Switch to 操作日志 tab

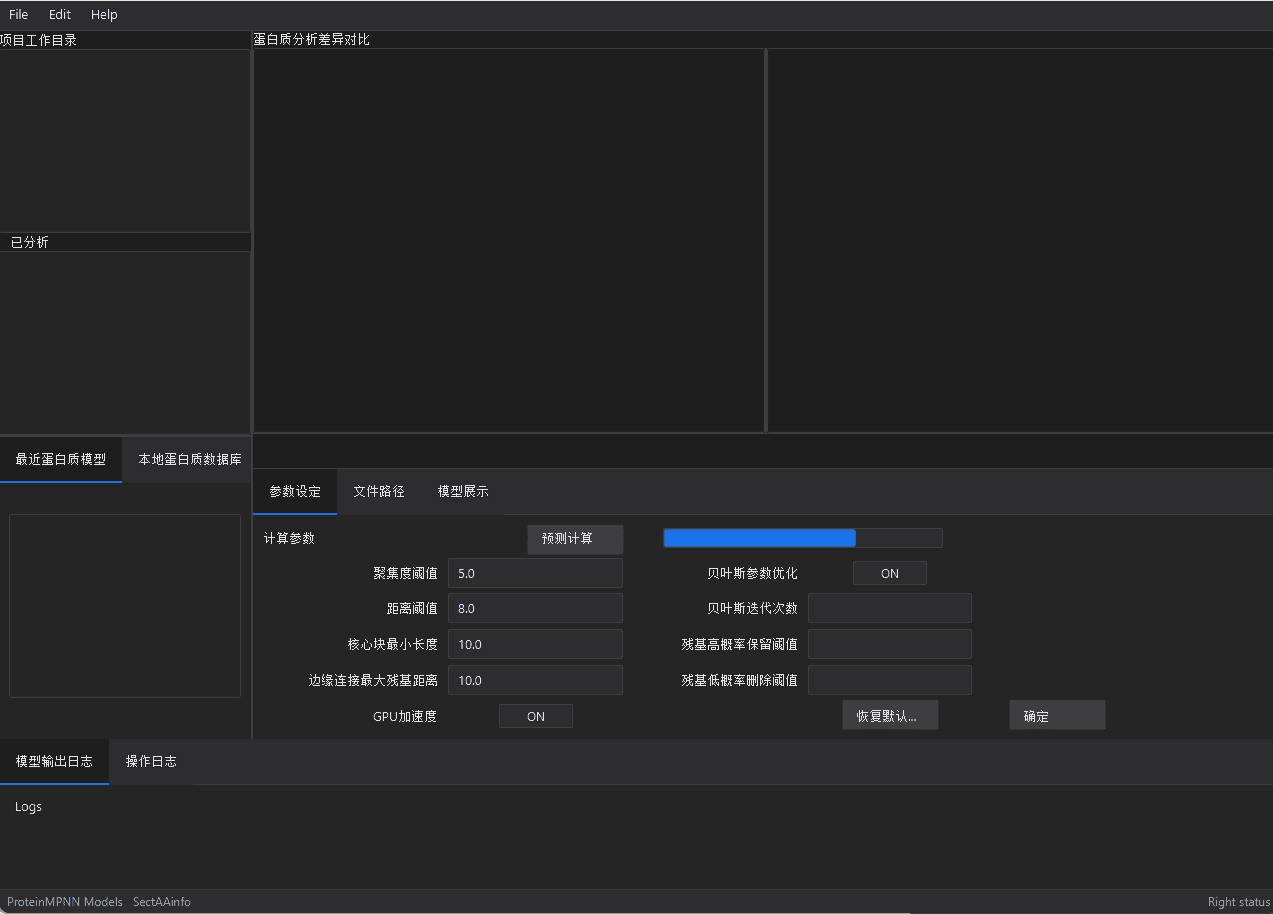[151, 762]
